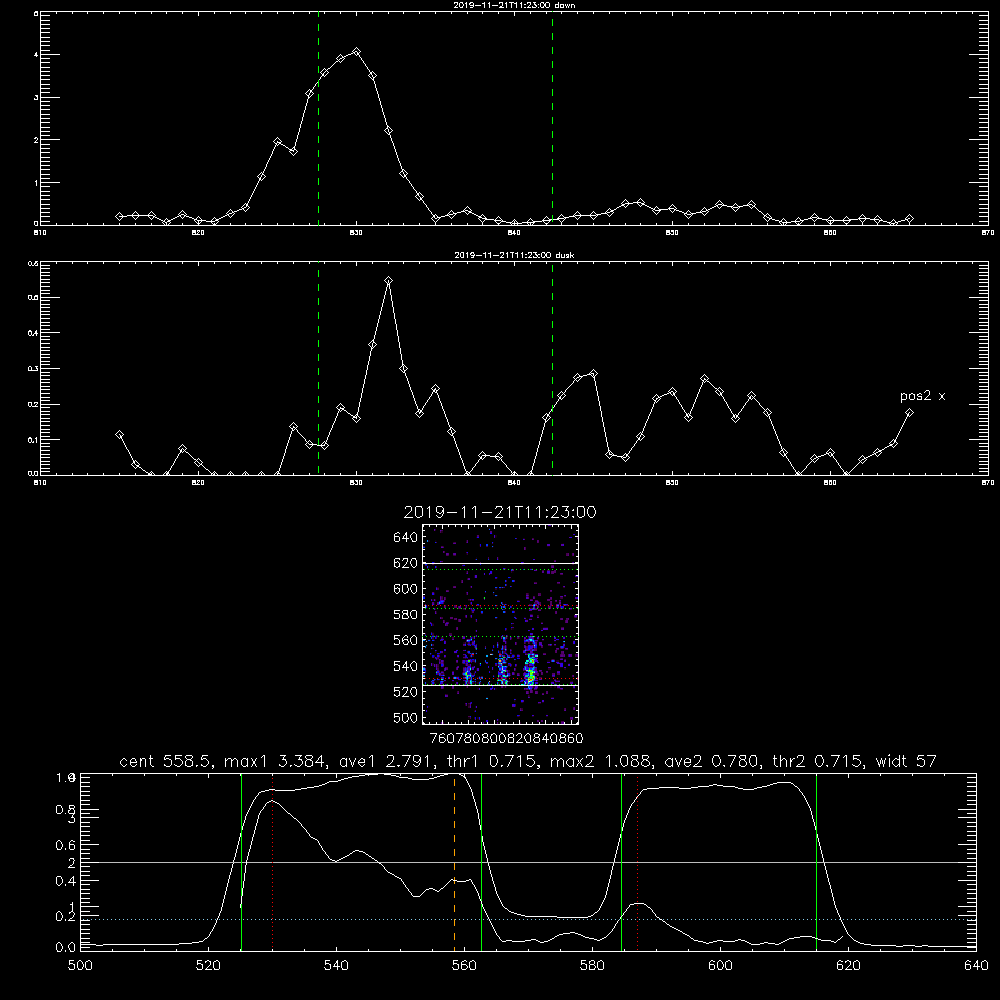Click the green vertical line near 585
Screen dimensions: 1000x1000
[x=621, y=862]
